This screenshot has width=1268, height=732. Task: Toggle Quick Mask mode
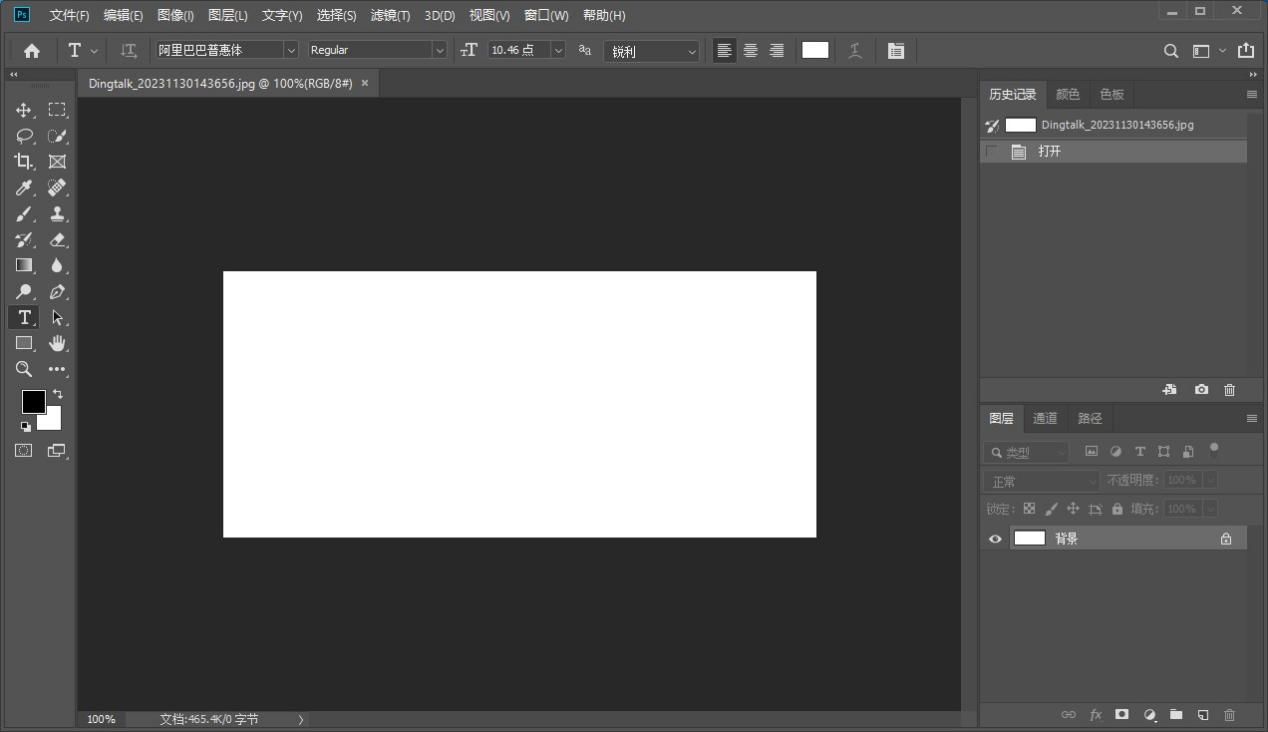(x=24, y=451)
